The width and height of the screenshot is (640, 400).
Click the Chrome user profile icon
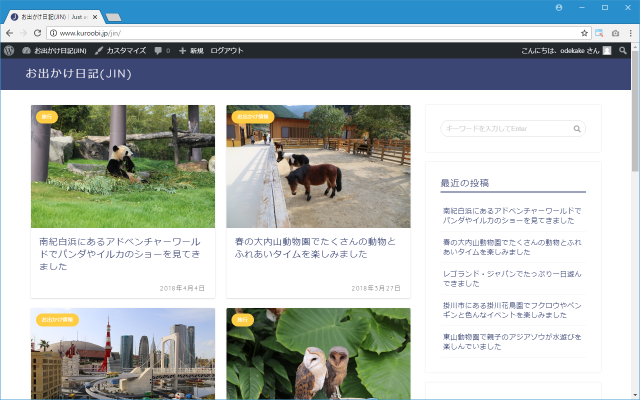pos(559,8)
